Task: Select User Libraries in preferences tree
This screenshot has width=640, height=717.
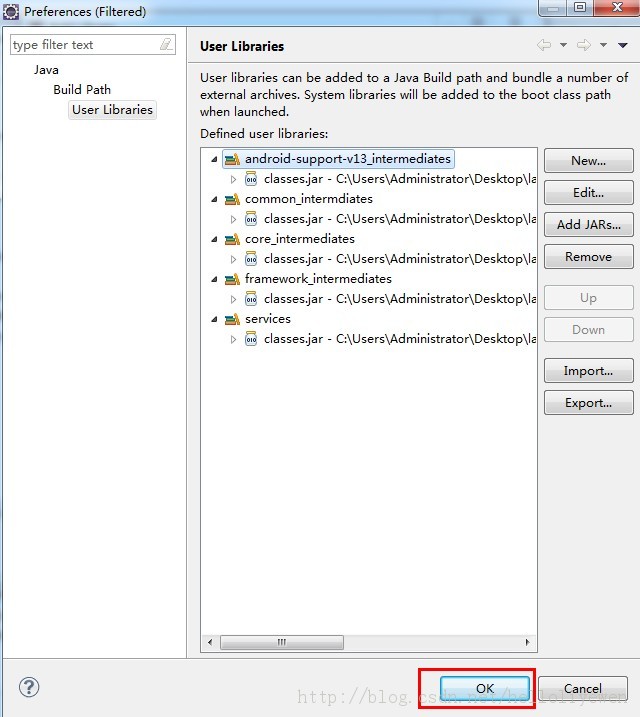Action: point(112,110)
